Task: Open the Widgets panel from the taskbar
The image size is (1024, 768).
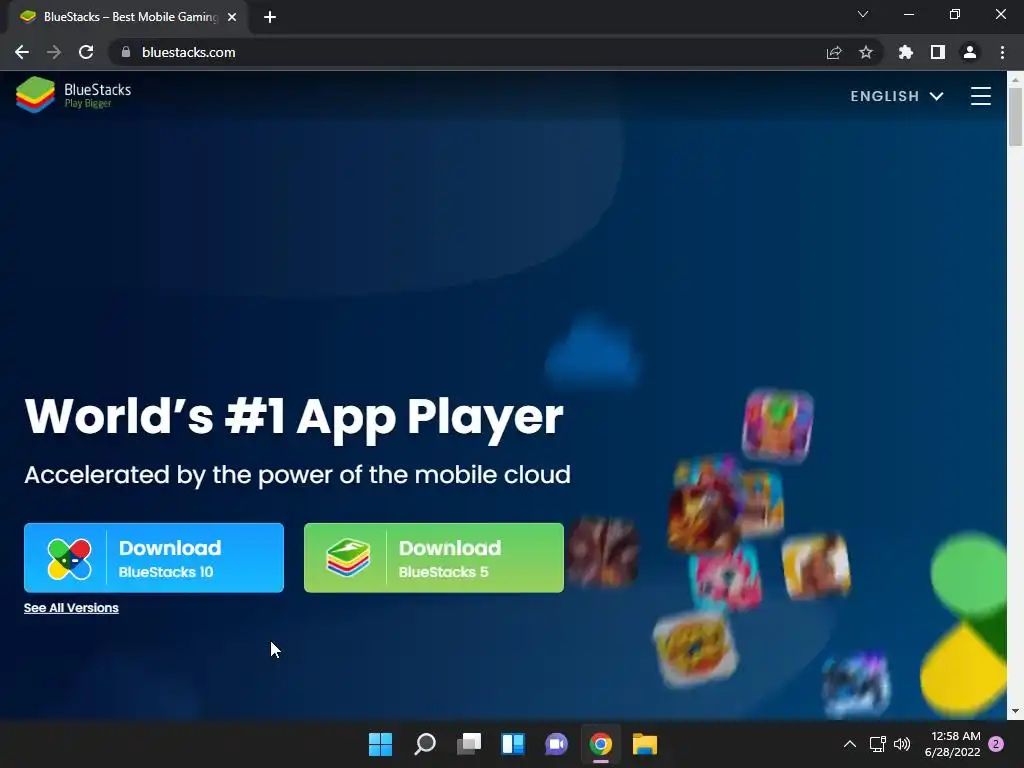Action: (513, 744)
